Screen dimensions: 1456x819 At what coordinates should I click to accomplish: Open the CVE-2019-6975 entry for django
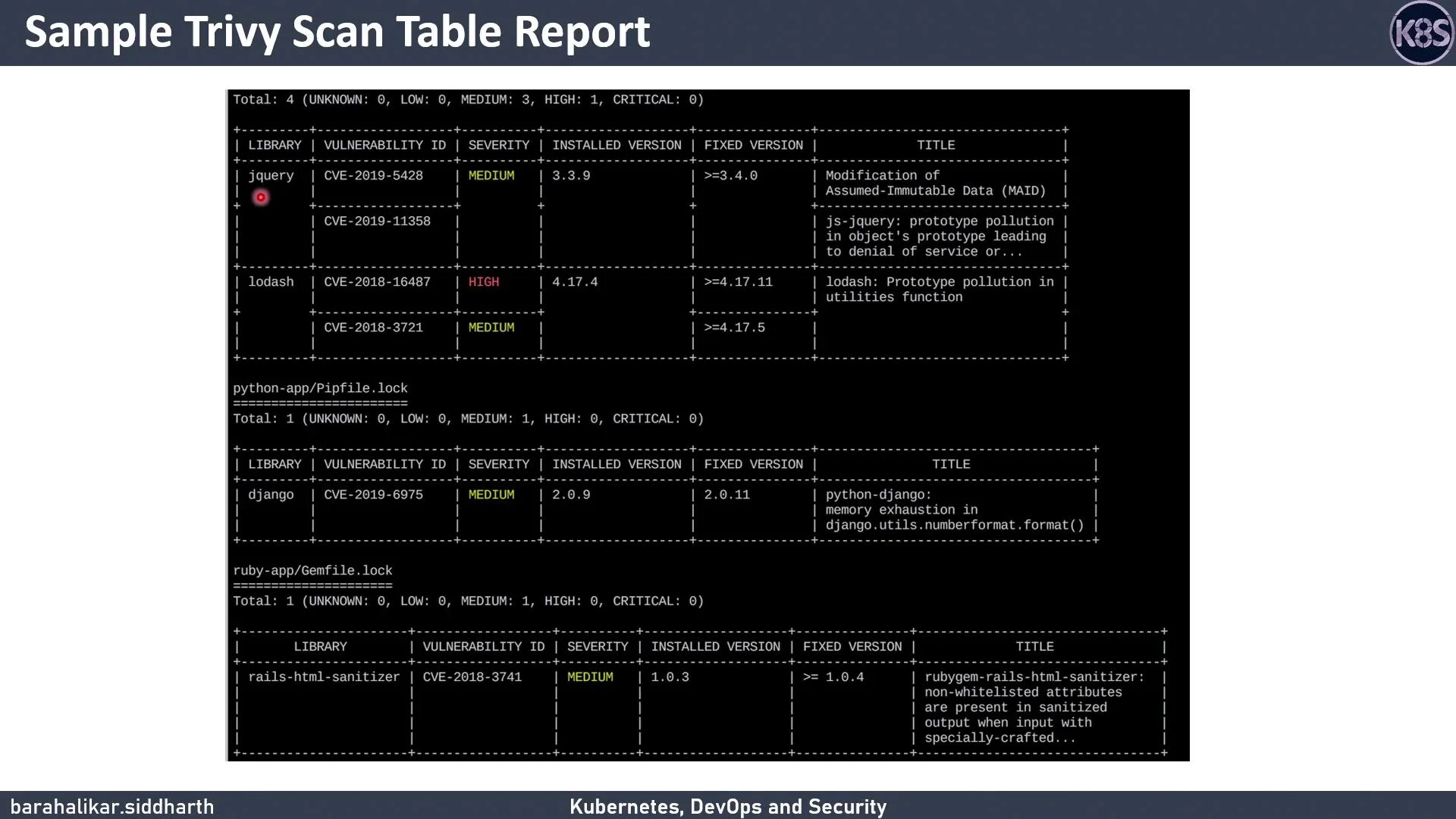[373, 494]
